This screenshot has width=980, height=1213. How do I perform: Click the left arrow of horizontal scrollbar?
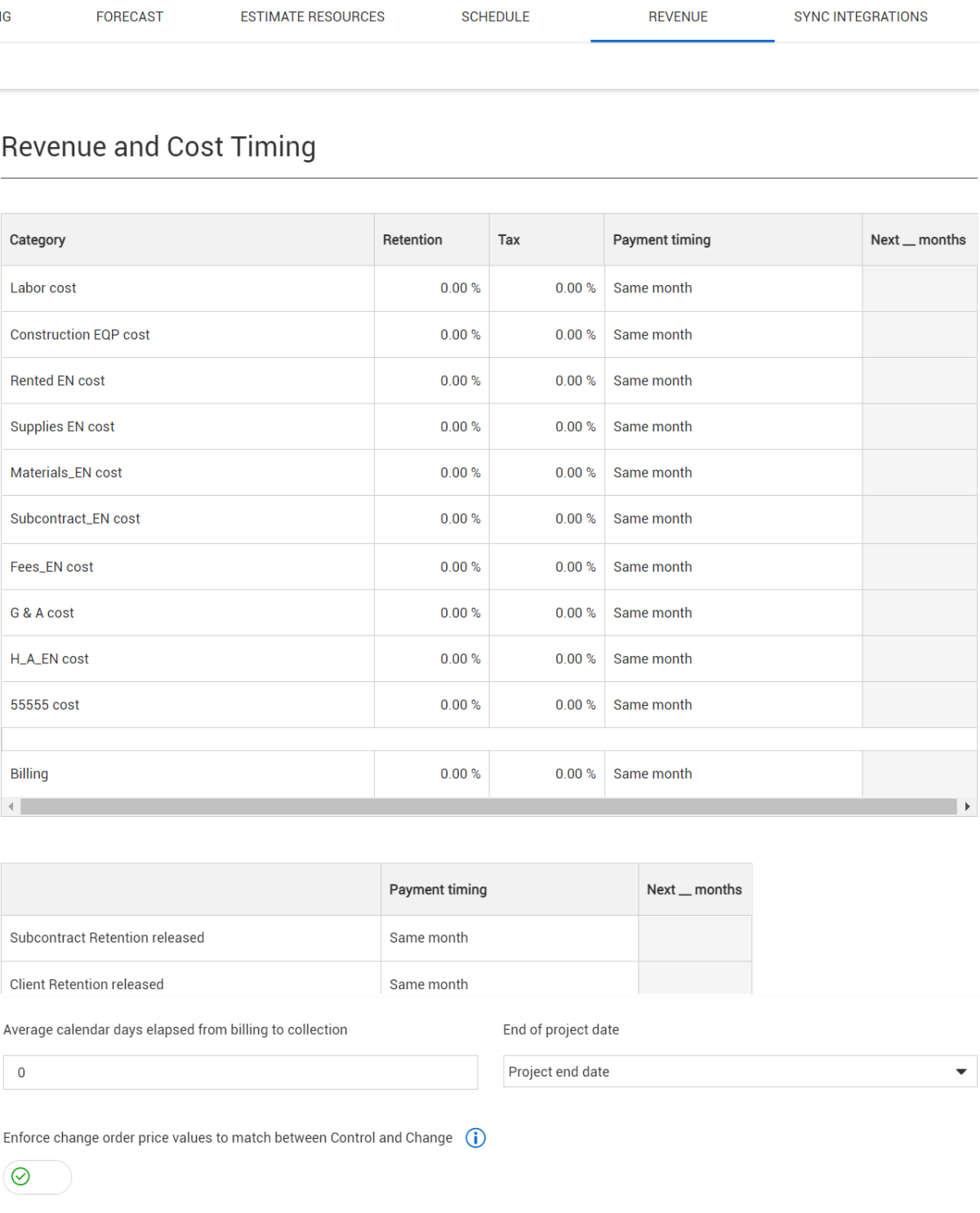coord(11,807)
